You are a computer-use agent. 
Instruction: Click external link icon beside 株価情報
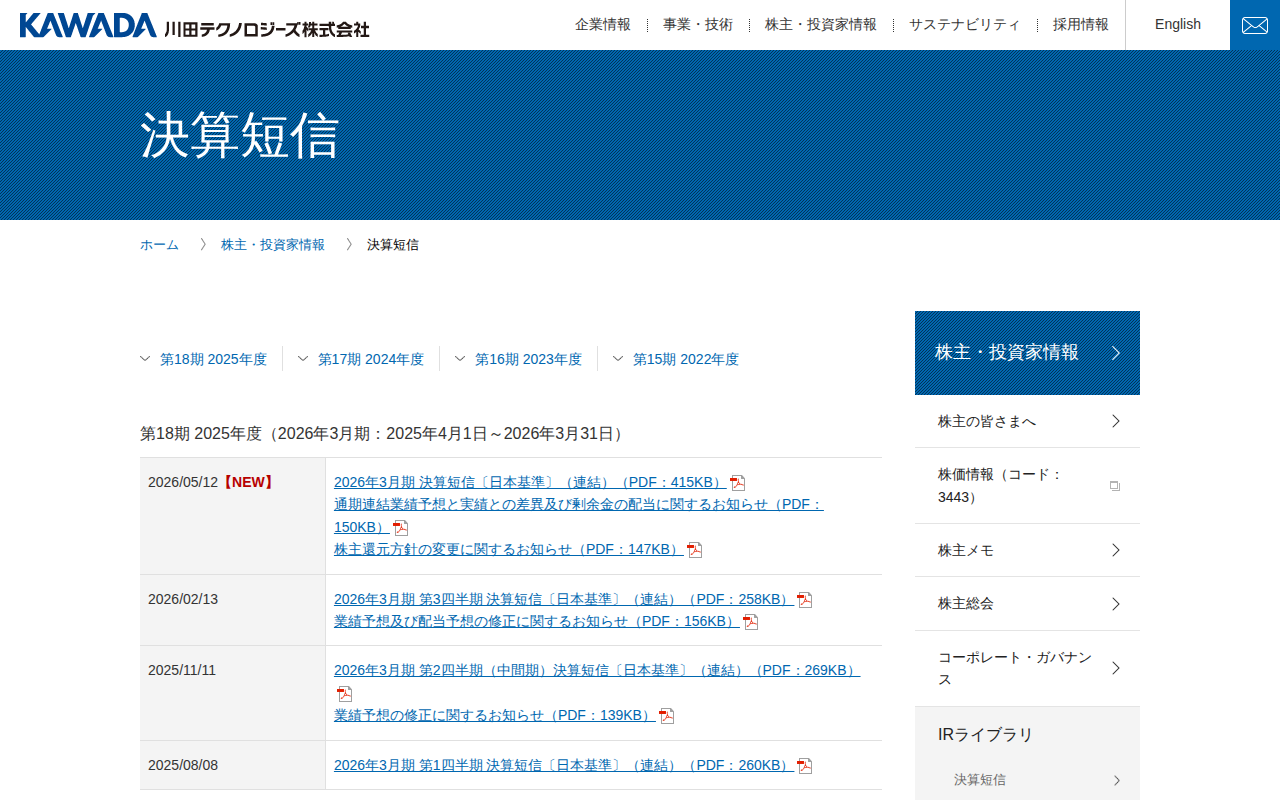pyautogui.click(x=1115, y=486)
